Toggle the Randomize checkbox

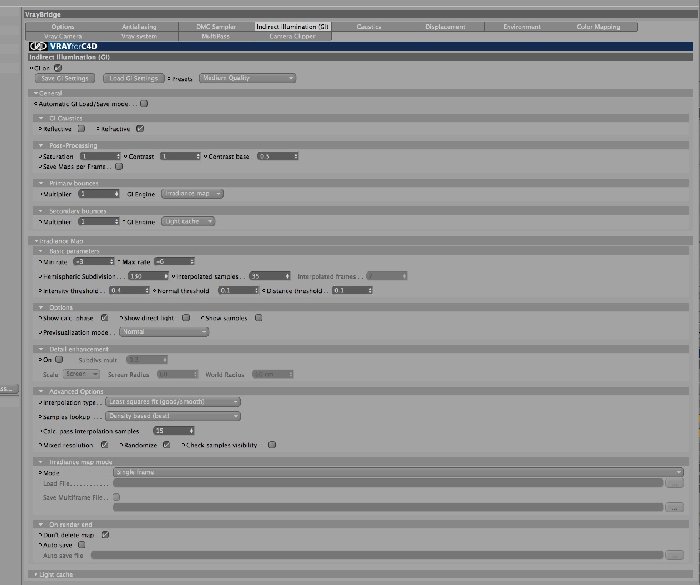click(x=166, y=445)
